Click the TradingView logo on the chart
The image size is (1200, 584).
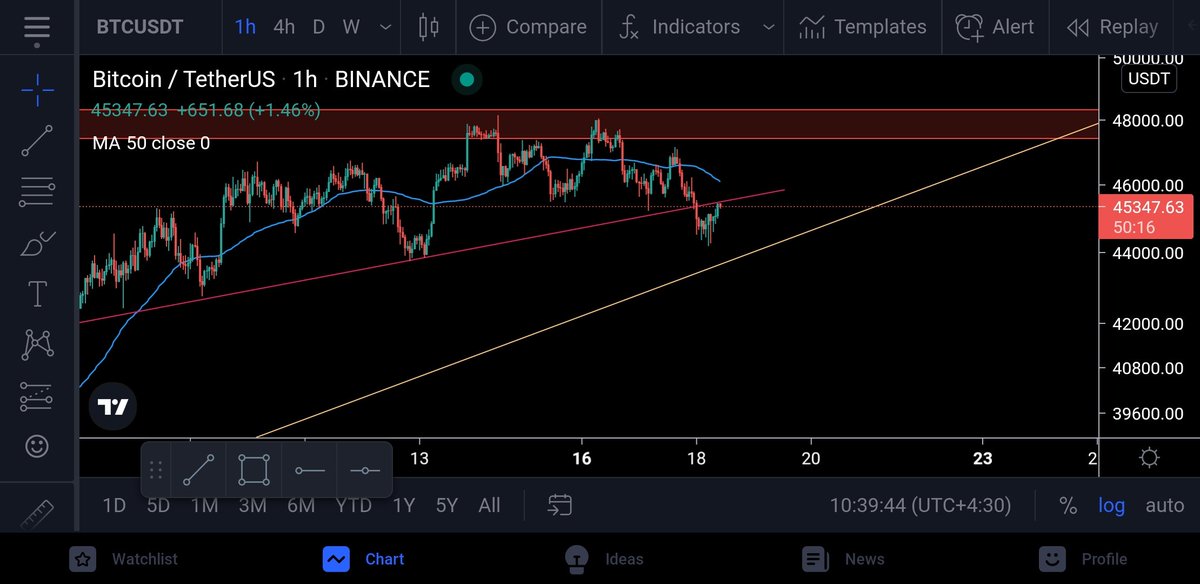(113, 407)
